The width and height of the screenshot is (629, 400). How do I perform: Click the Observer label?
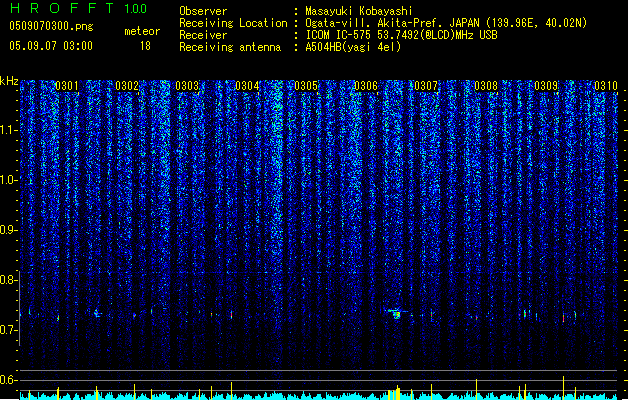click(x=203, y=11)
